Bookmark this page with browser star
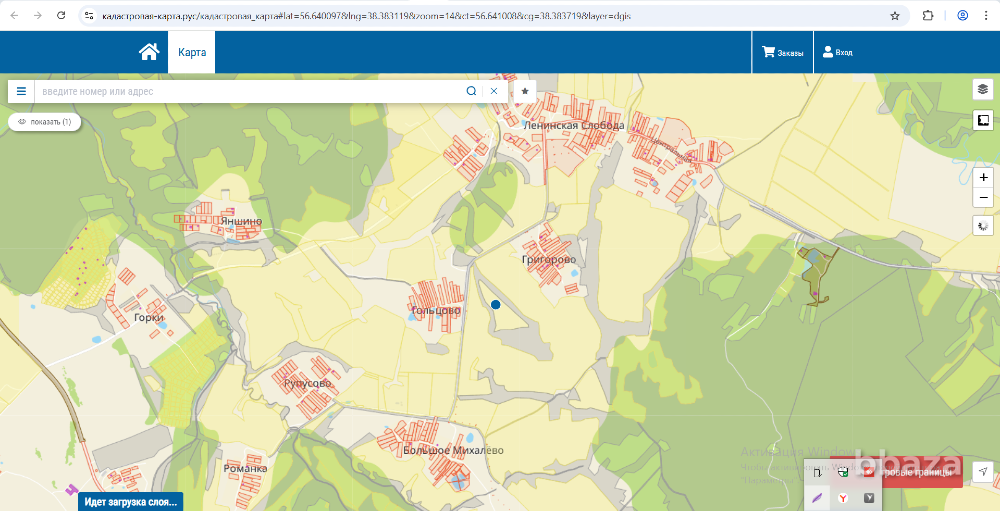 pyautogui.click(x=895, y=16)
